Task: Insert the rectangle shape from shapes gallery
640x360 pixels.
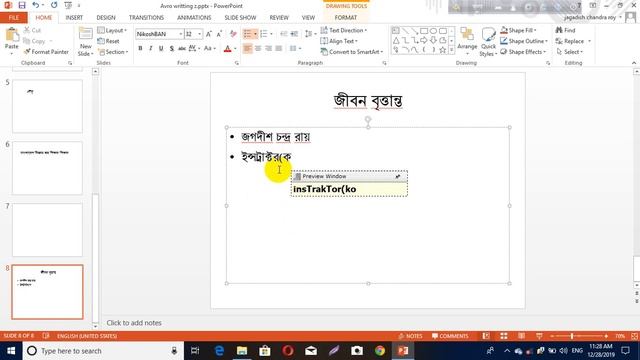Action: (424, 31)
